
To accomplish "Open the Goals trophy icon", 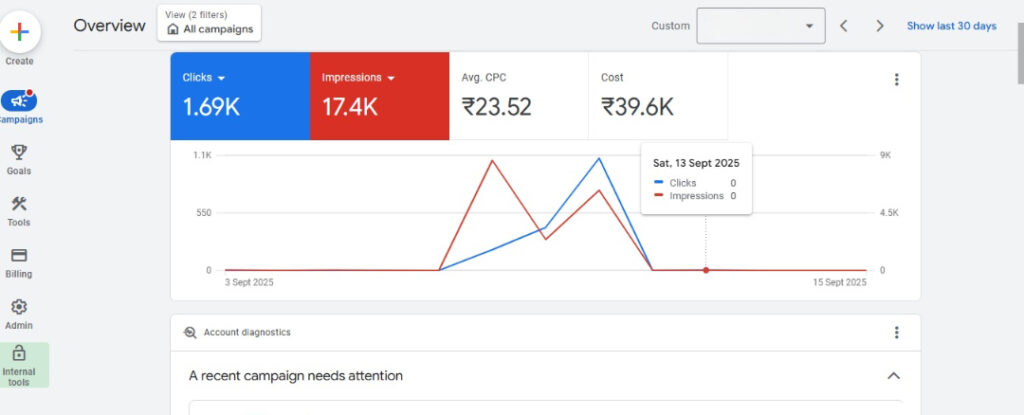I will pos(19,152).
